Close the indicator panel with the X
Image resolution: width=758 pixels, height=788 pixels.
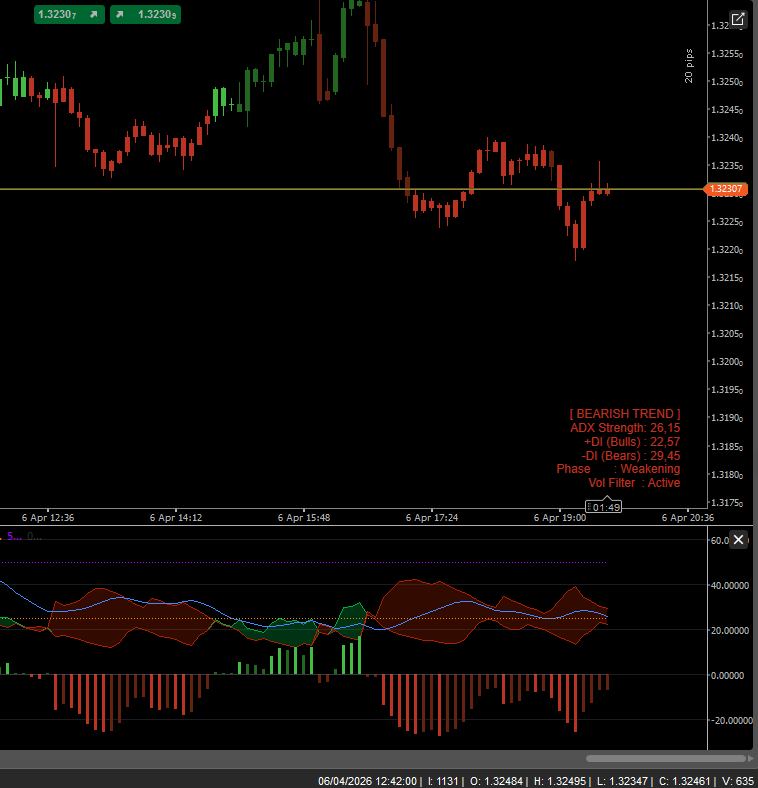(x=738, y=540)
